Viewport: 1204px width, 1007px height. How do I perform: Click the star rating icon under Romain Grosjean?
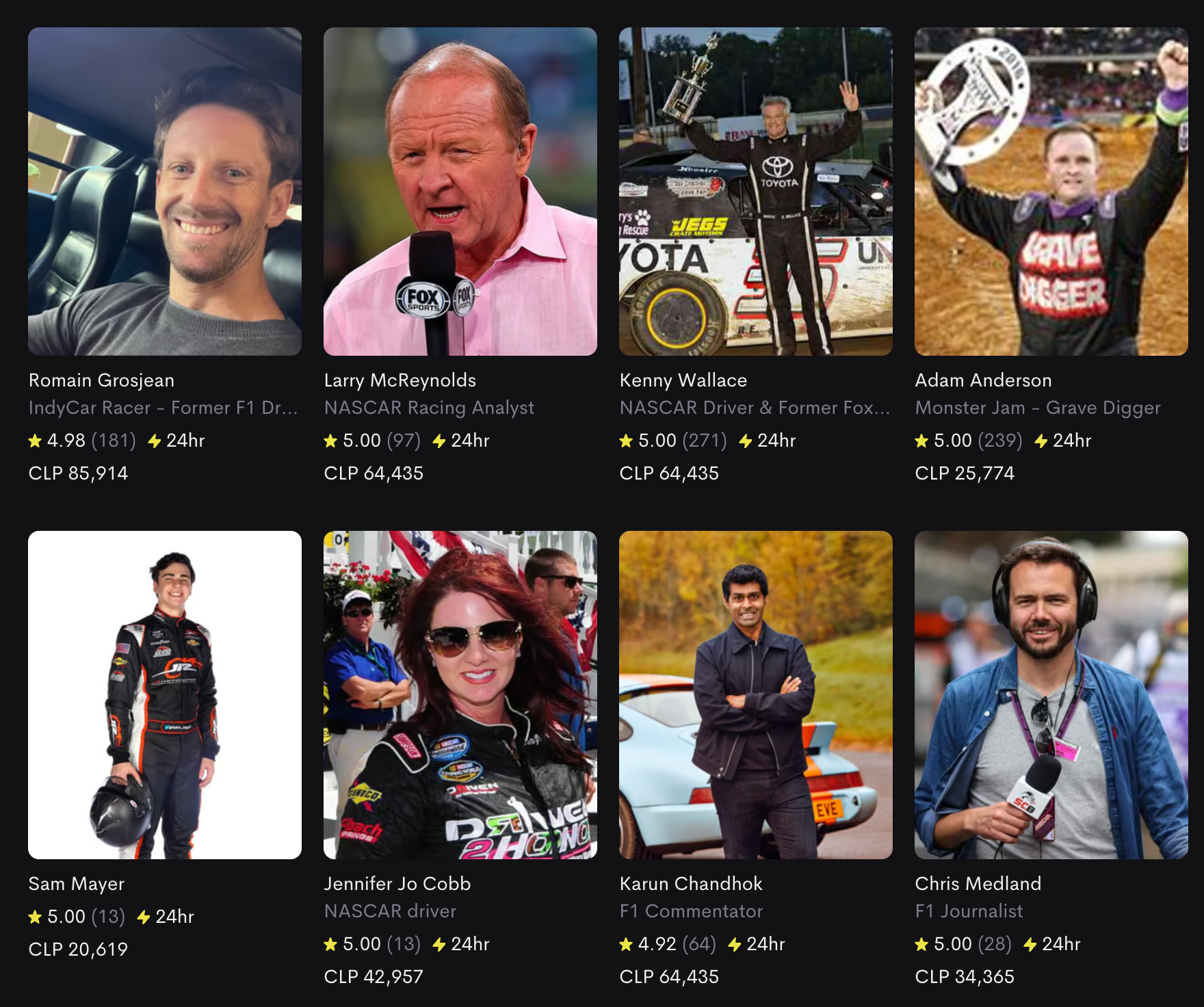pos(35,441)
